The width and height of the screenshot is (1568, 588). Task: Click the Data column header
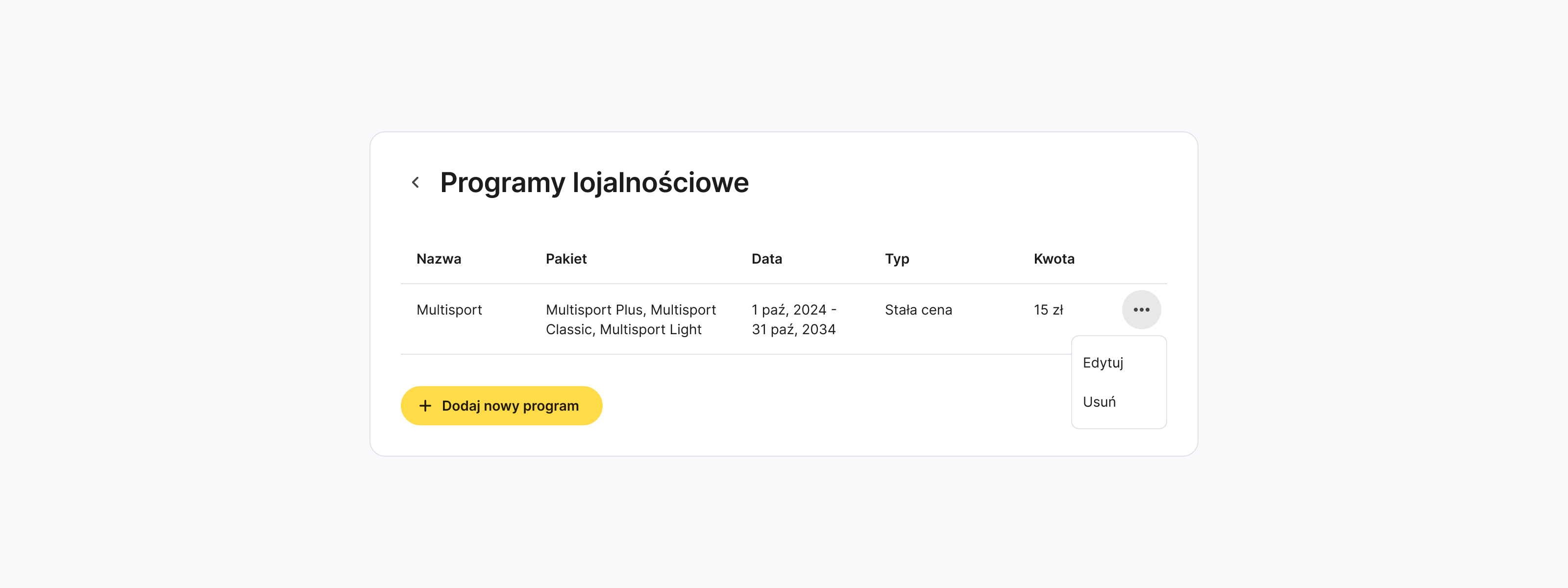[766, 259]
